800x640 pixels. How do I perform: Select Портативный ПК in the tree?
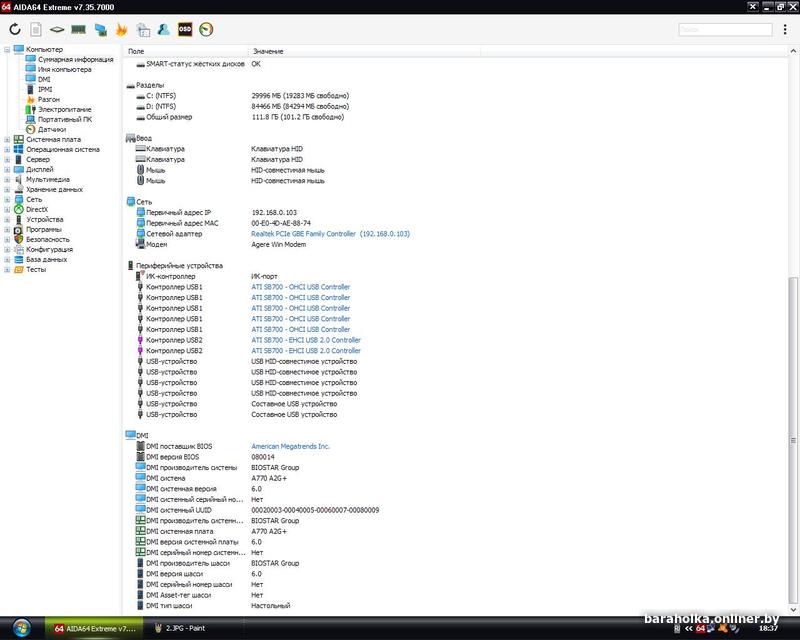point(65,119)
